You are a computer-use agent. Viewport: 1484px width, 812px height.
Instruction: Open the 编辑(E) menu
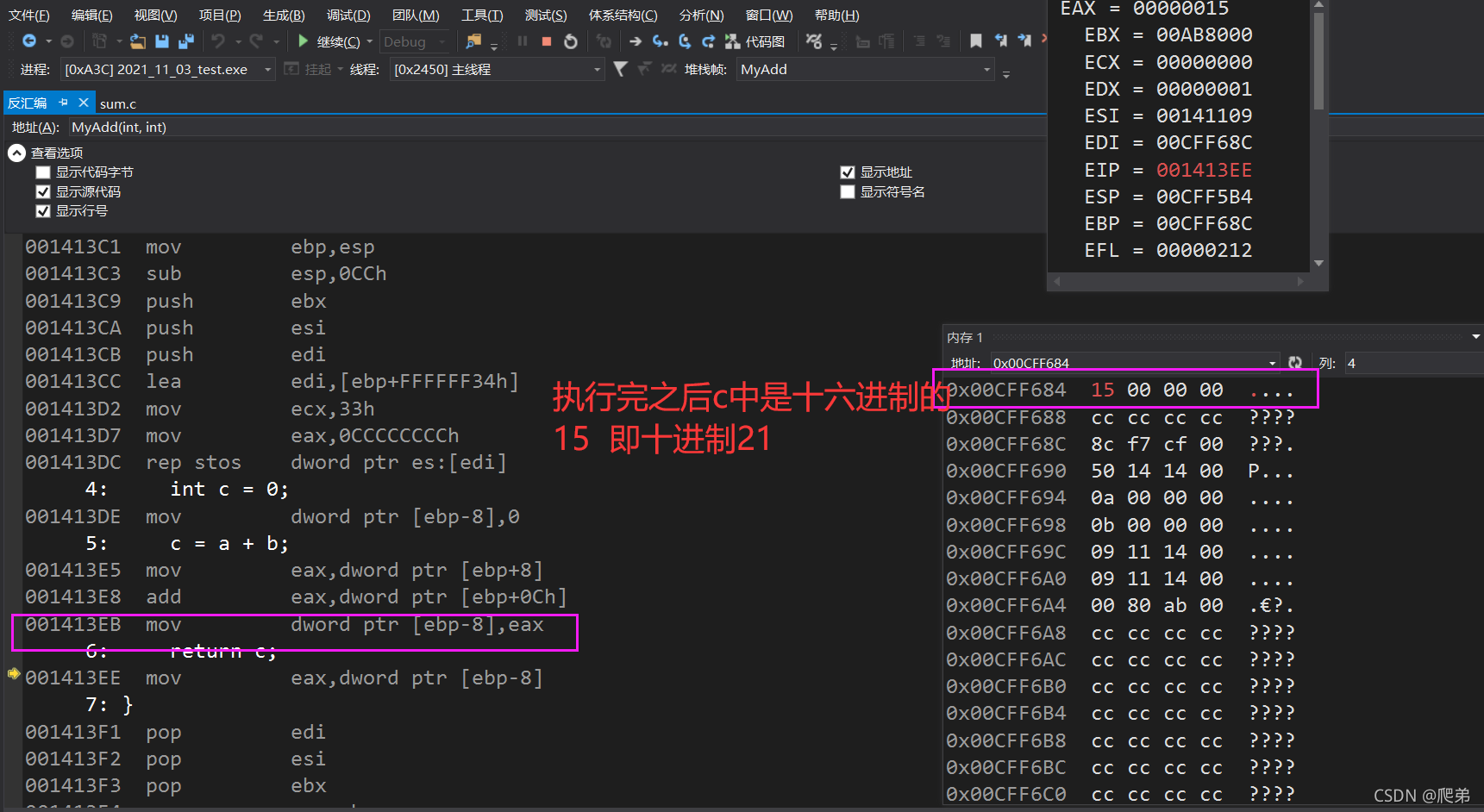(x=91, y=16)
